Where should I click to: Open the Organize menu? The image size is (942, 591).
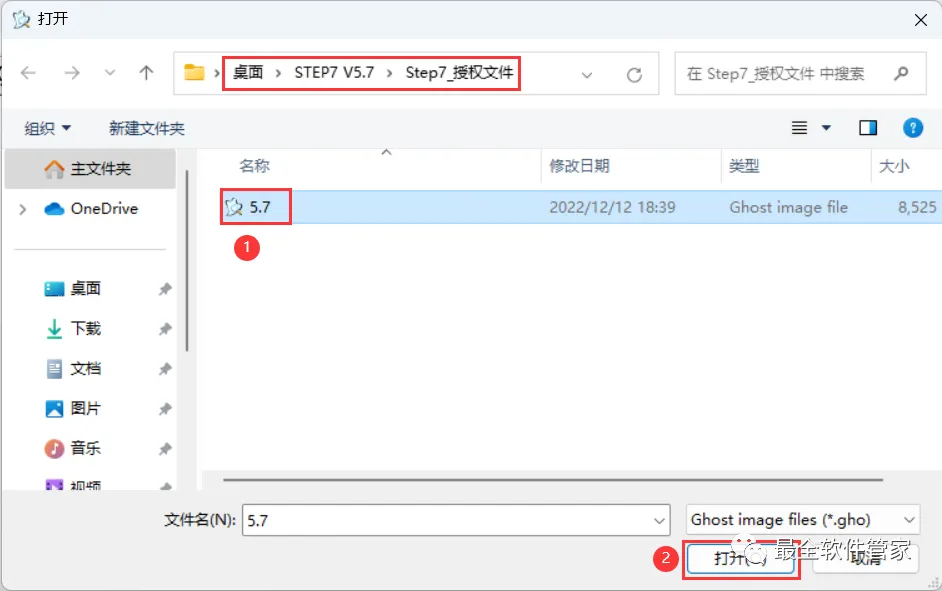[x=47, y=128]
